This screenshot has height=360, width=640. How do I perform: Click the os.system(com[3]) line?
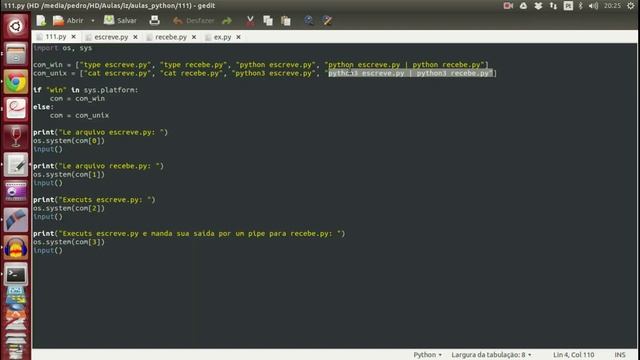click(x=69, y=242)
